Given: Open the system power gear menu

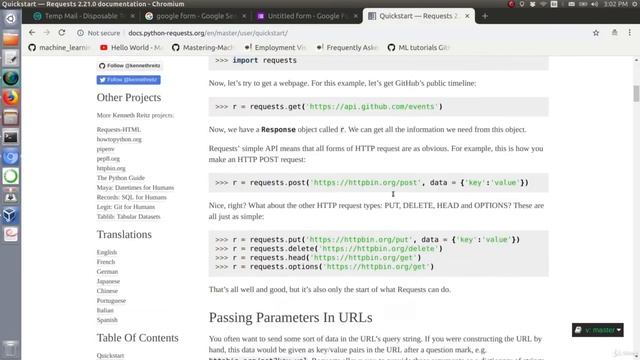Looking at the screenshot, I should (636, 4).
